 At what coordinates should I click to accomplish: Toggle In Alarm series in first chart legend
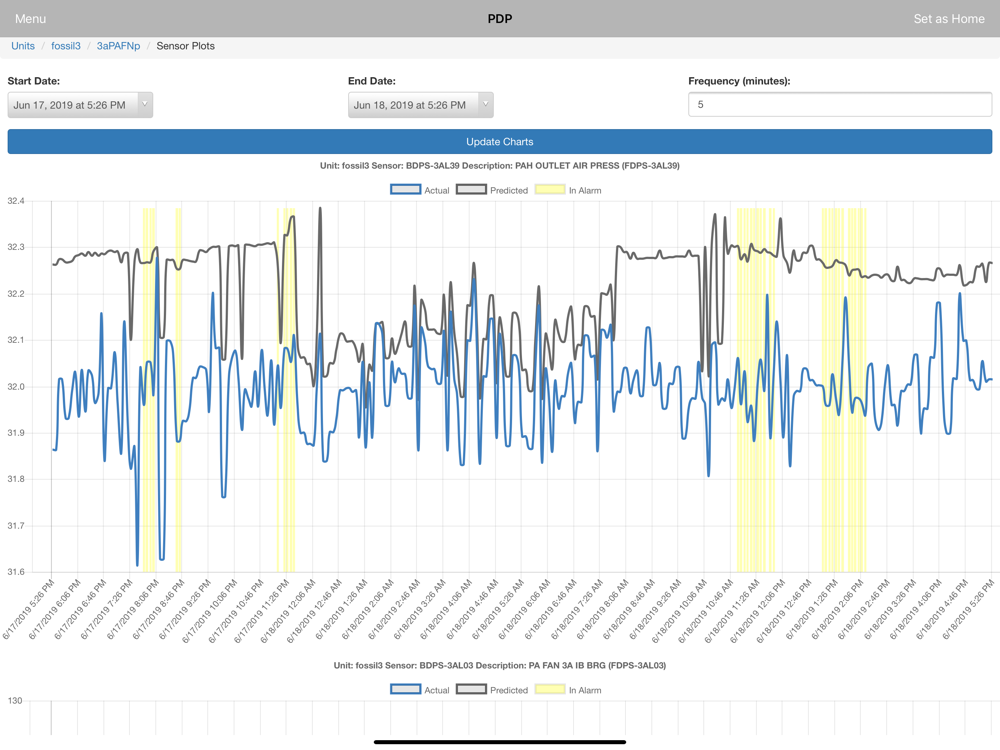pos(568,190)
